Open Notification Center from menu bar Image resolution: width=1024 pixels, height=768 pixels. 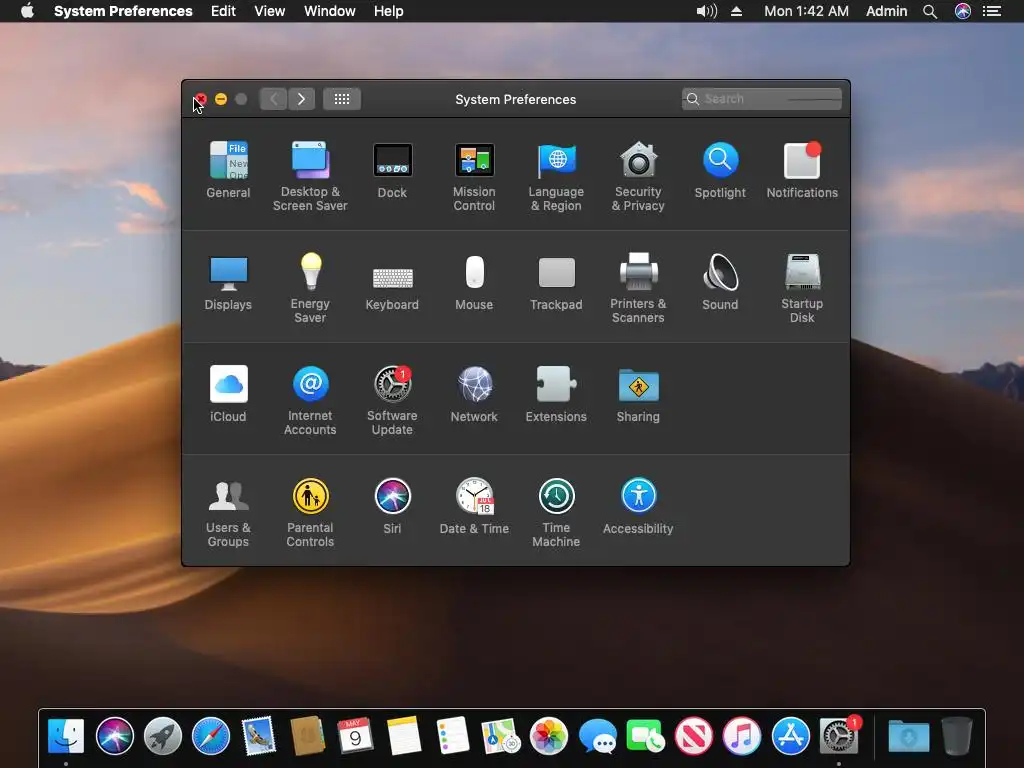992,11
